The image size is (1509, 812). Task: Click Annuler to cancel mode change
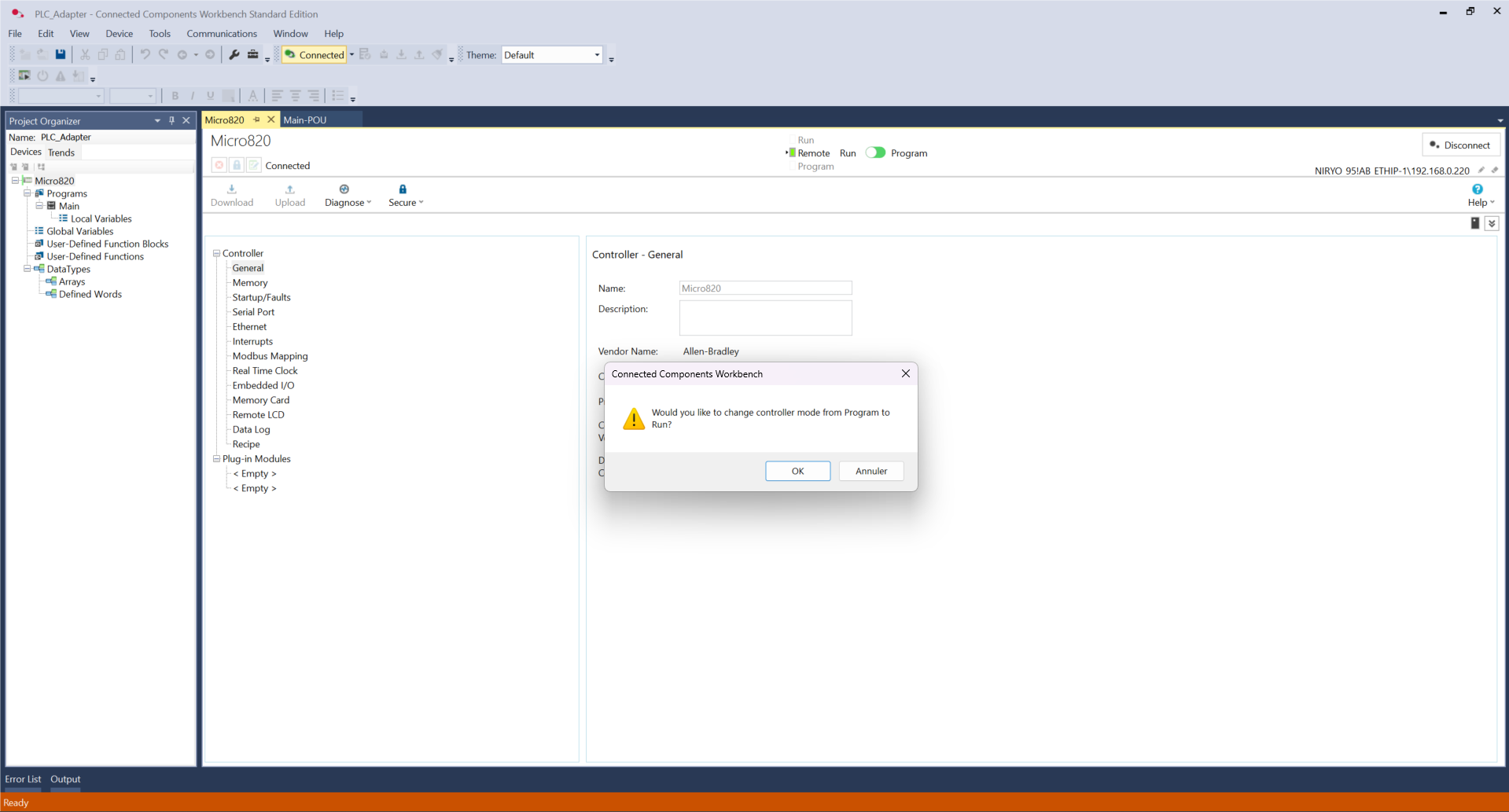(x=870, y=471)
